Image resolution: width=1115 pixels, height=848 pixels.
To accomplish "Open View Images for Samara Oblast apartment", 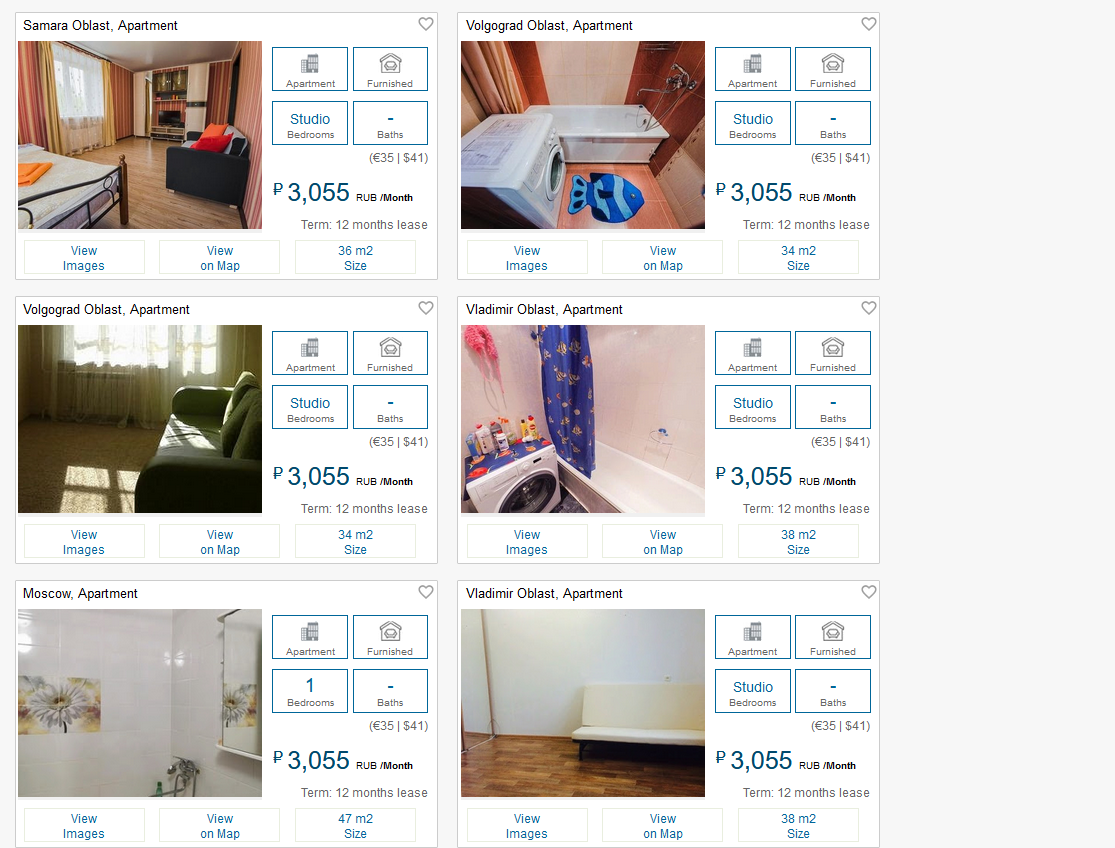I will [84, 257].
